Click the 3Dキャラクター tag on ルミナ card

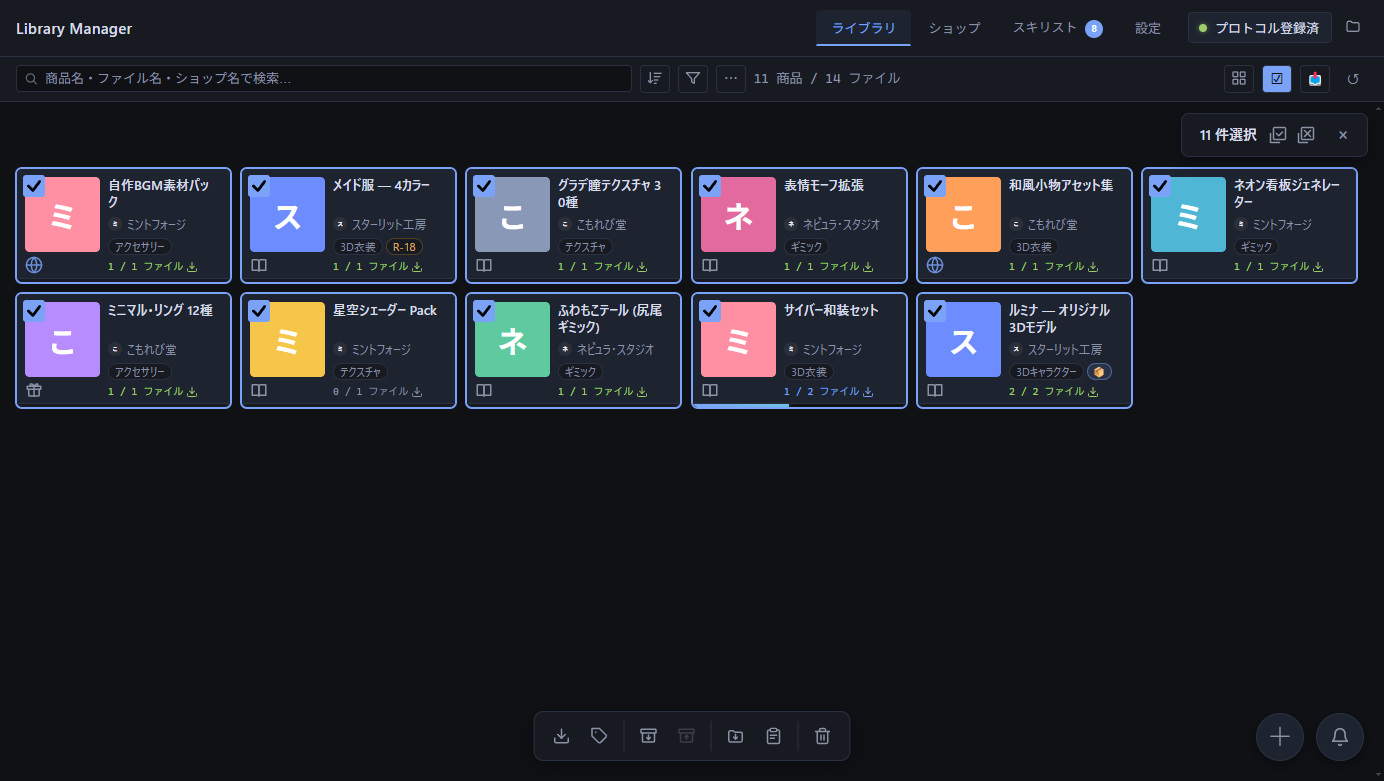pos(1046,372)
